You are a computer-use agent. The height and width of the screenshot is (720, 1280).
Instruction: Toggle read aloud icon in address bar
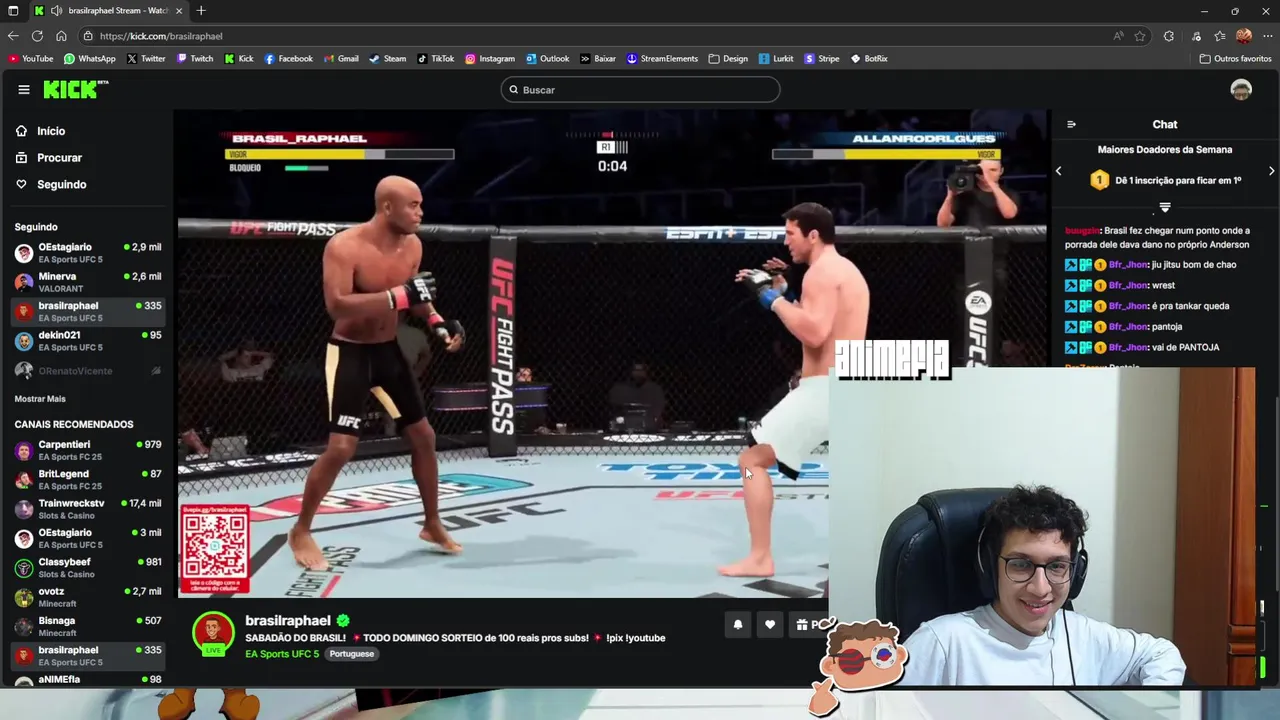[x=1118, y=36]
